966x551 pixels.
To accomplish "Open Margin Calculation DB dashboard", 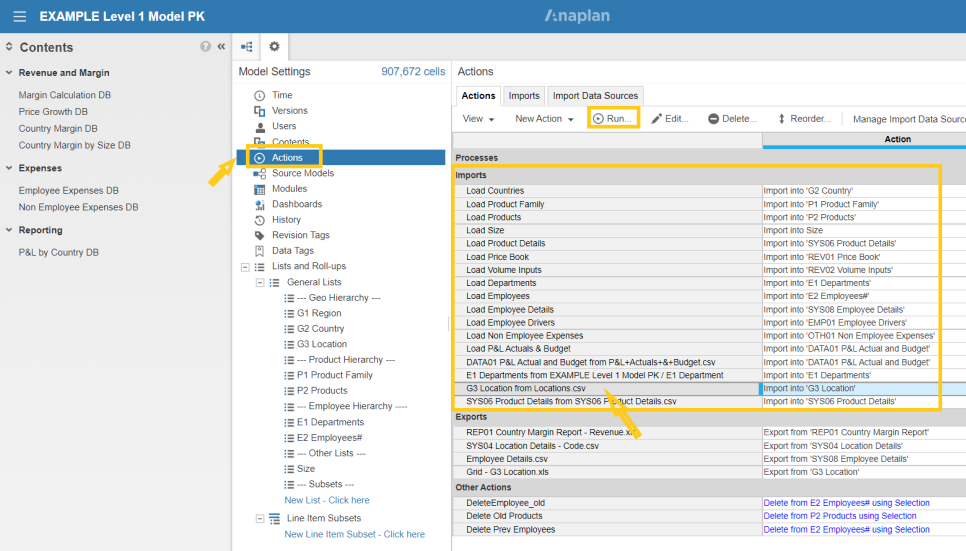I will [x=65, y=95].
